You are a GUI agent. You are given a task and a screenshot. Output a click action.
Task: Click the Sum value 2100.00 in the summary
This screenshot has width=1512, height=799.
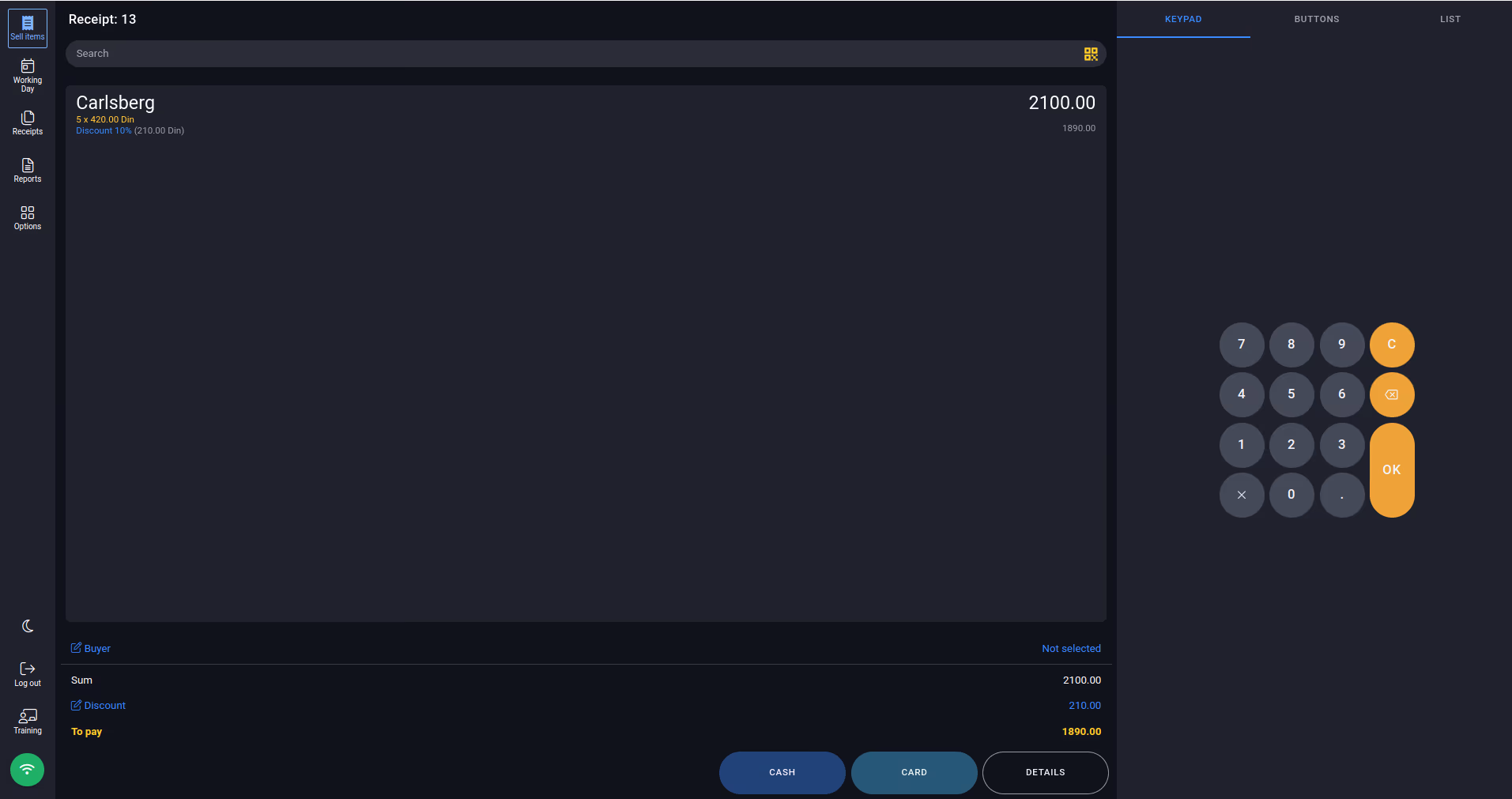[x=1082, y=680]
